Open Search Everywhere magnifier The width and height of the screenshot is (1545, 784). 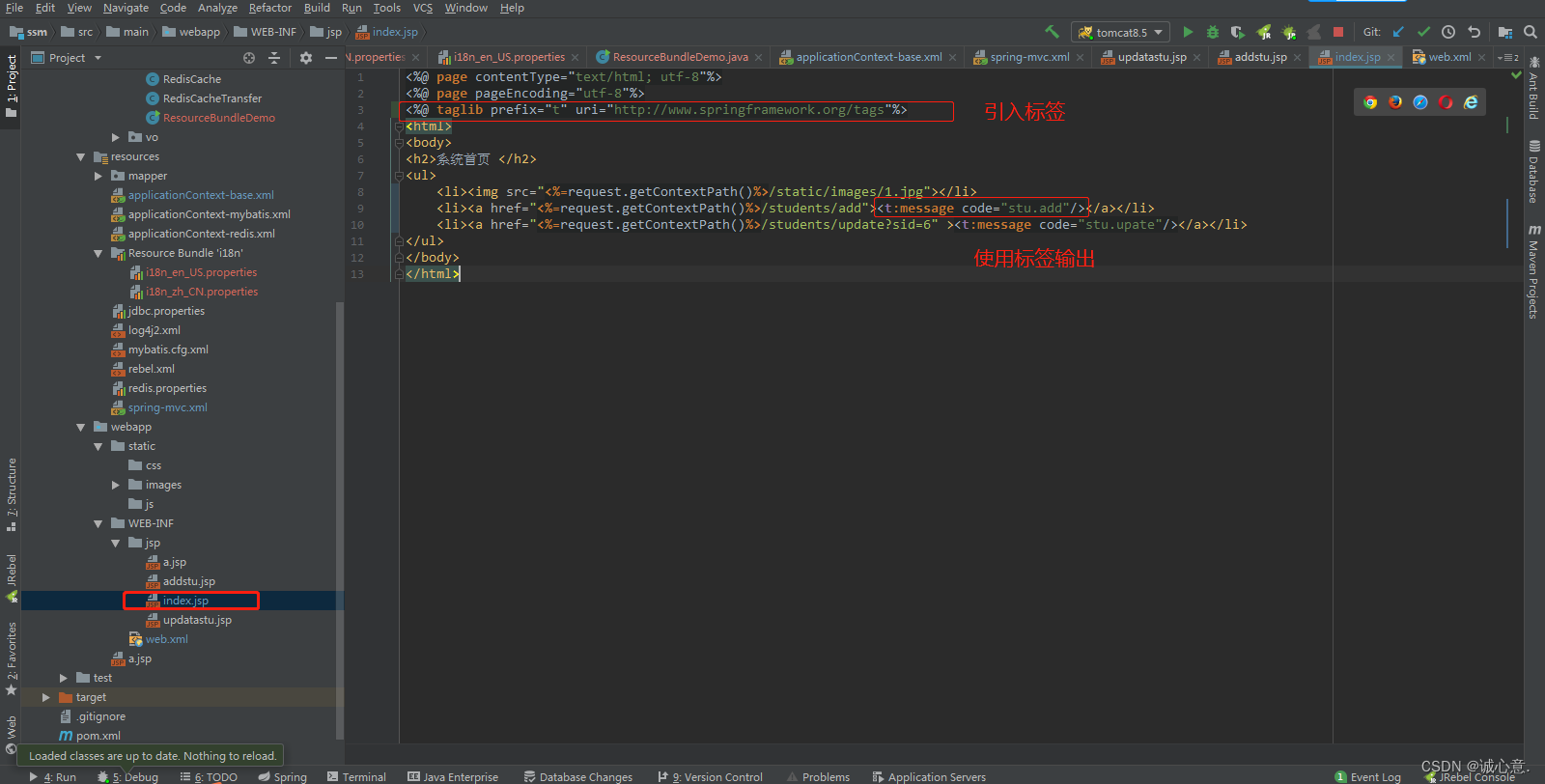pyautogui.click(x=1531, y=32)
